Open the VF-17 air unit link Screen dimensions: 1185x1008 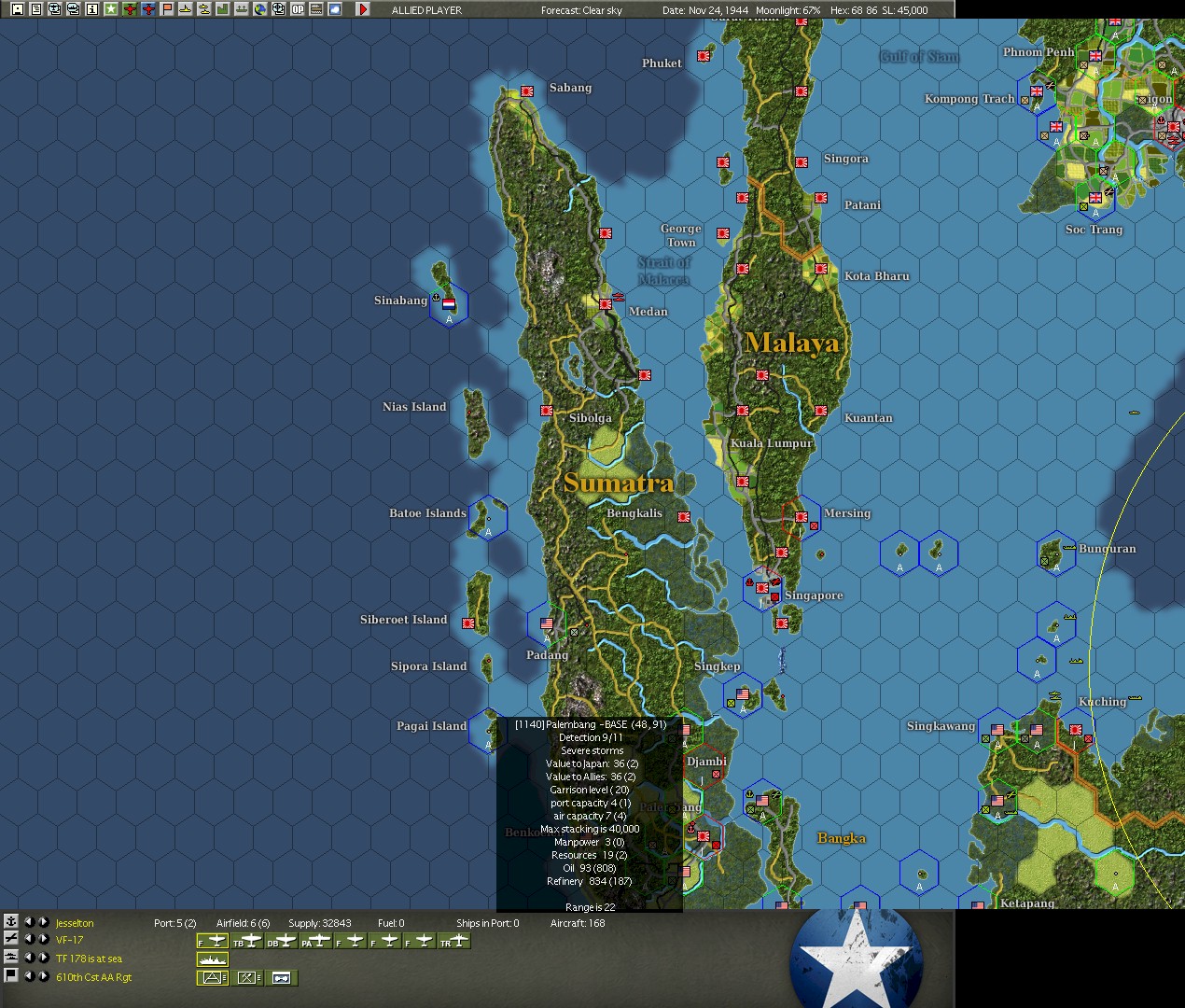point(69,941)
